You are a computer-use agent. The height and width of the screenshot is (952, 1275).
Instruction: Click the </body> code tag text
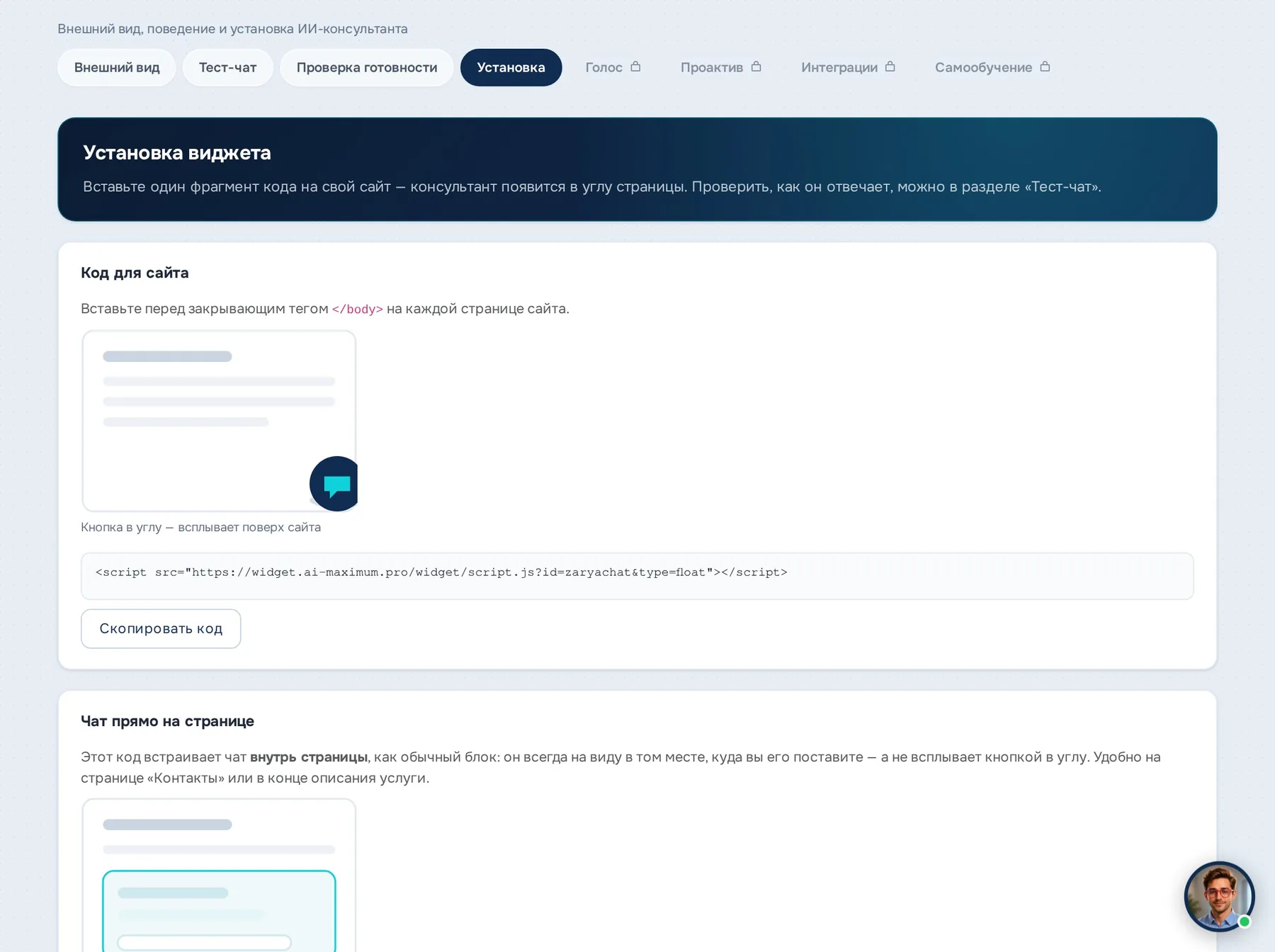pyautogui.click(x=358, y=309)
